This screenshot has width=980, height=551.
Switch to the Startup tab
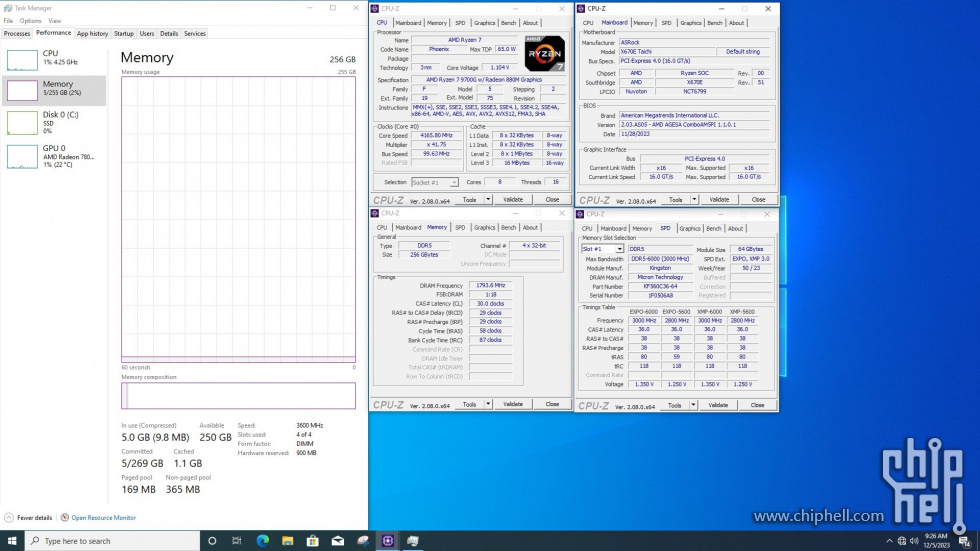(x=124, y=34)
